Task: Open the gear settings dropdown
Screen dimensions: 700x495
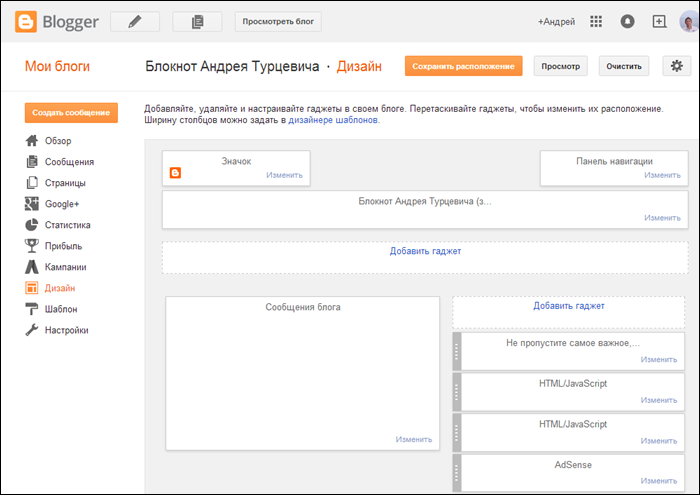Action: [676, 66]
